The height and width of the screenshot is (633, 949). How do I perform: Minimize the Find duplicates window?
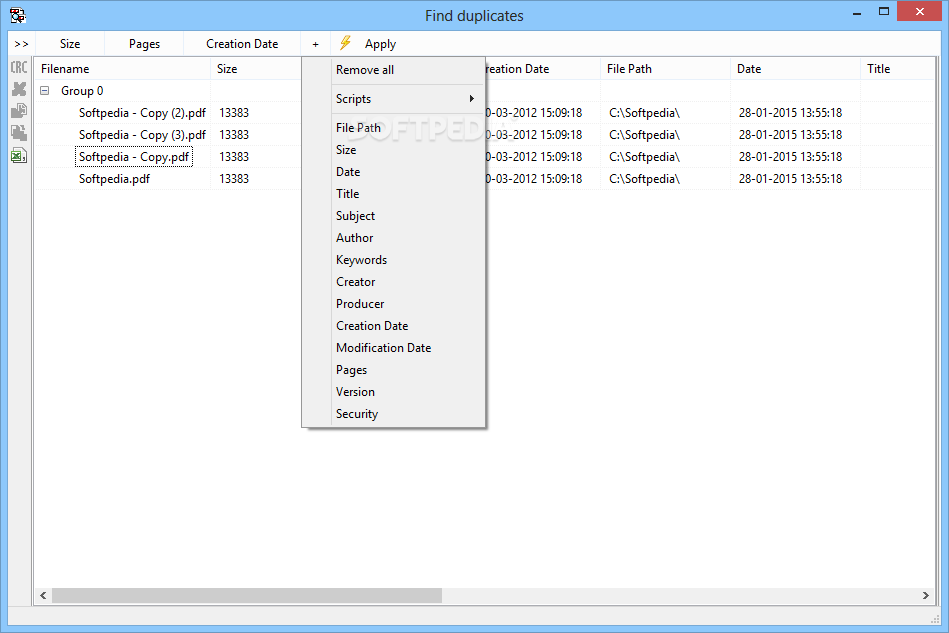pos(857,13)
